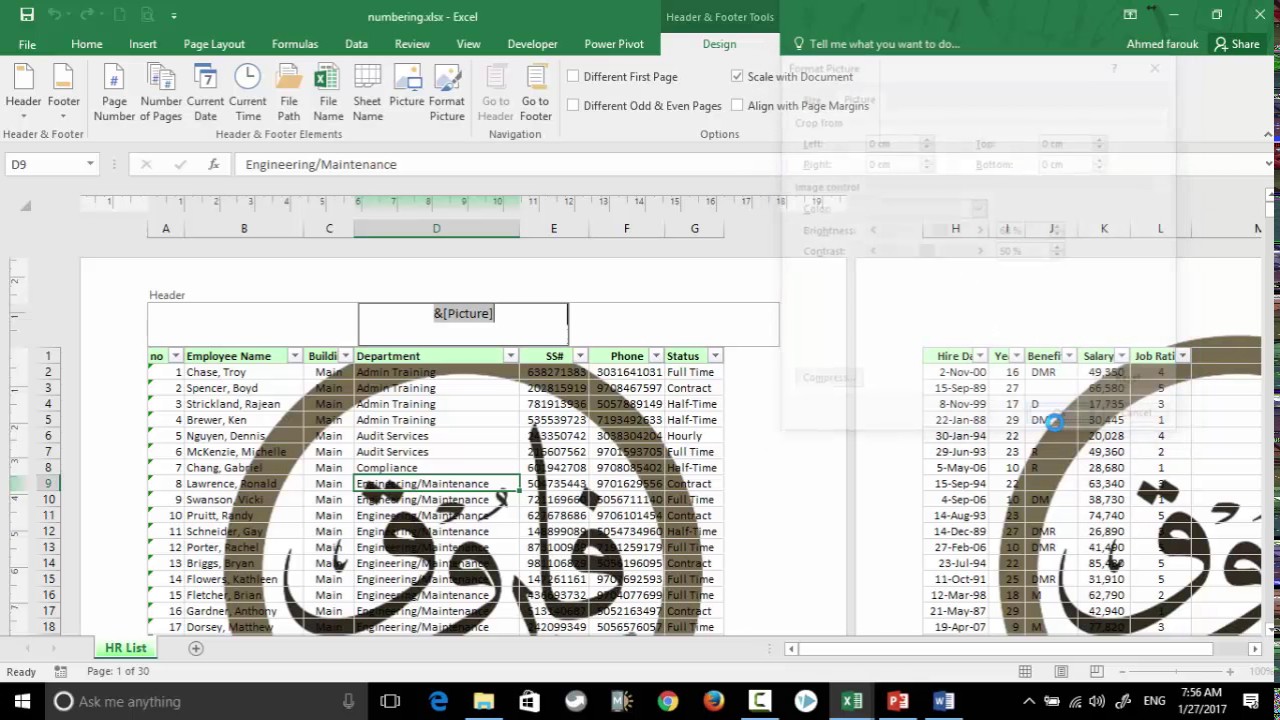Open the Department filter dropdown

tap(510, 356)
